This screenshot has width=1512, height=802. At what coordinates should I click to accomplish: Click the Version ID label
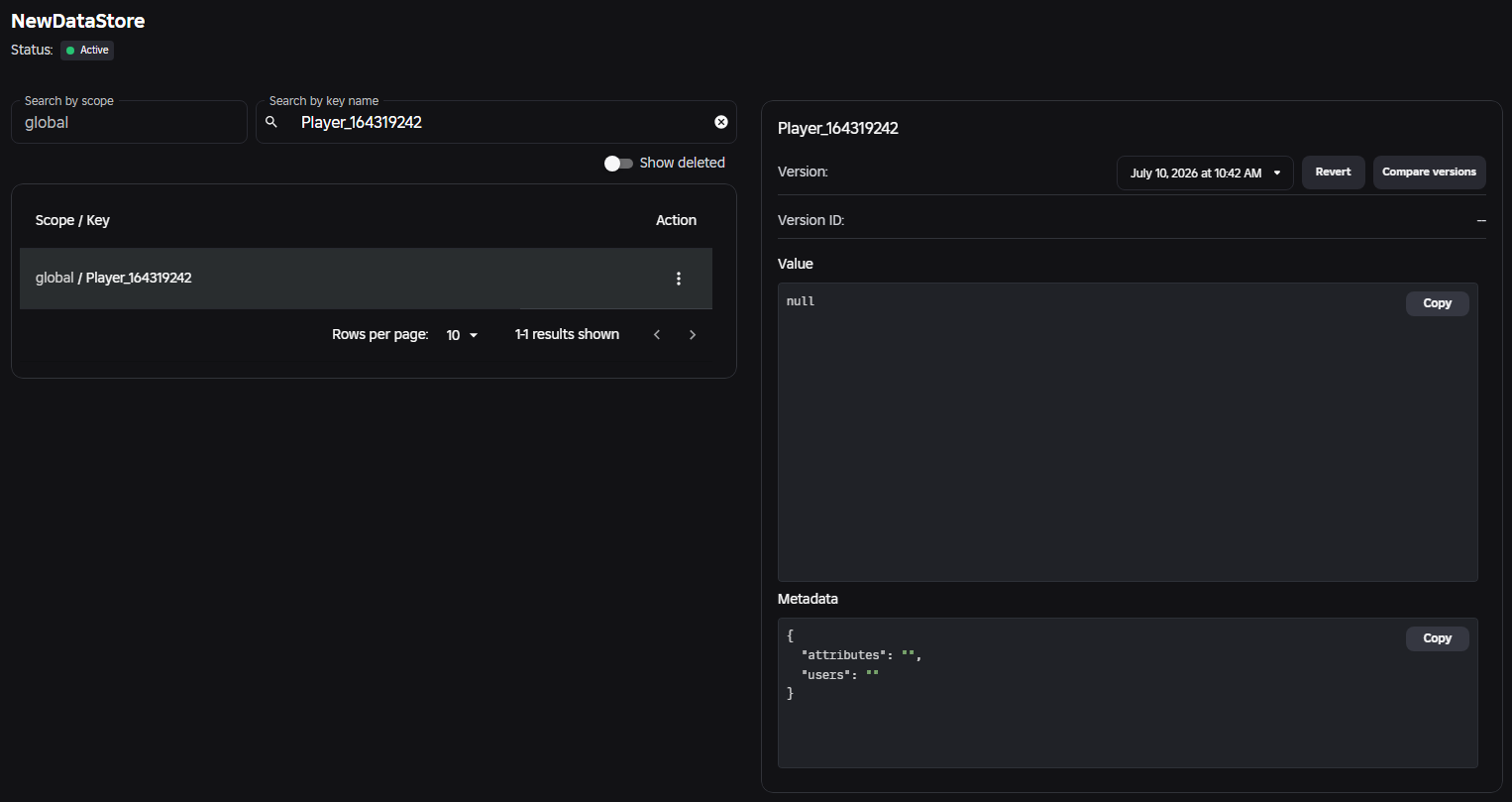click(x=810, y=220)
